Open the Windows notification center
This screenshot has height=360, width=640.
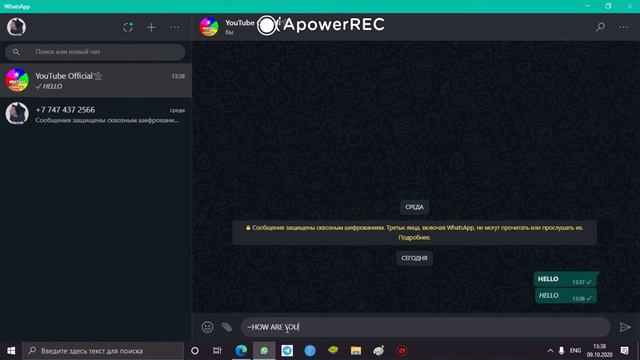pos(624,351)
